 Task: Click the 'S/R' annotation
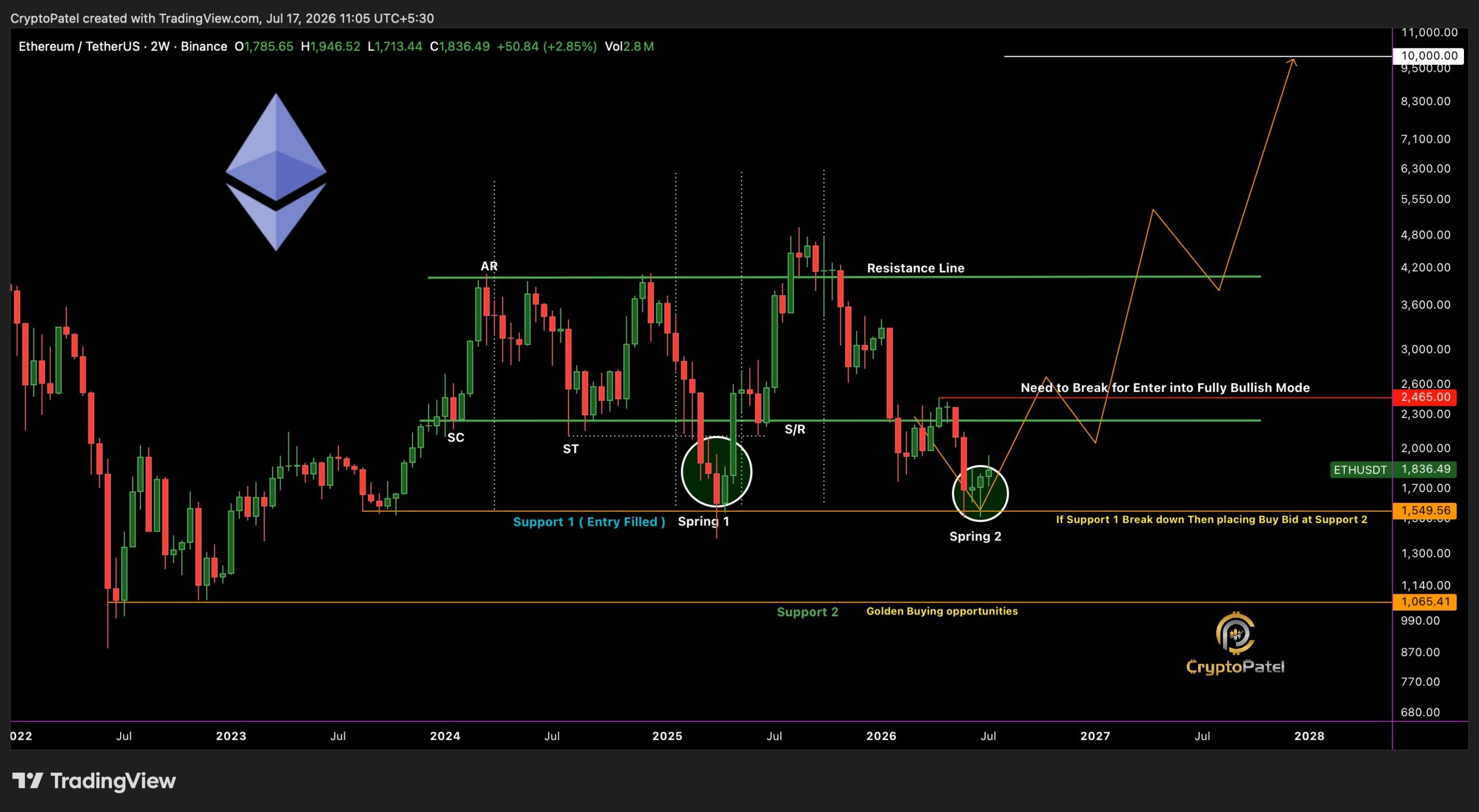795,429
